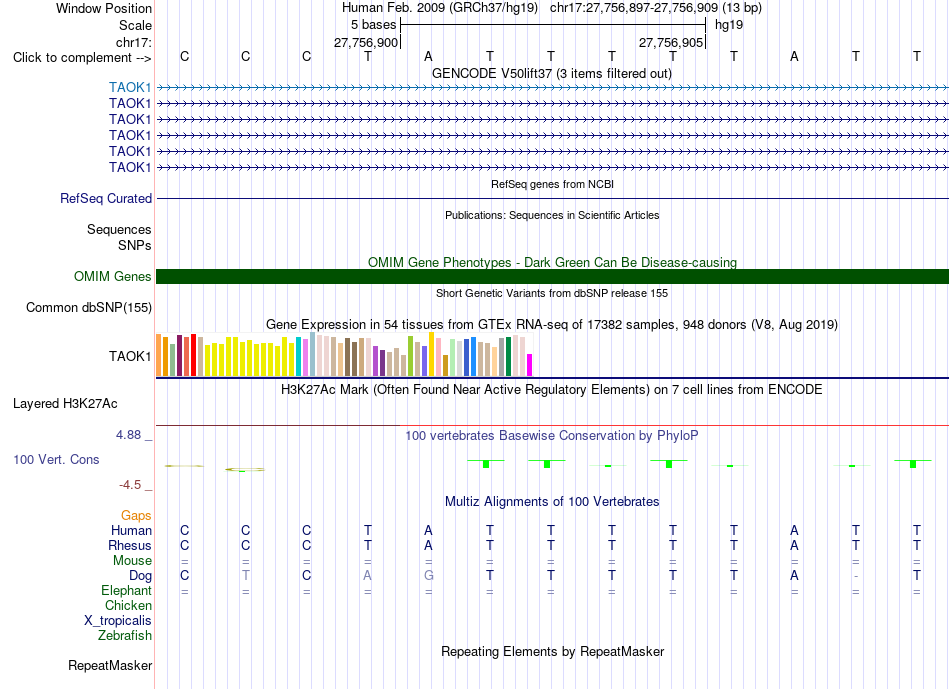950x689 pixels.
Task: Click the G base in Dog row
Action: click(428, 576)
